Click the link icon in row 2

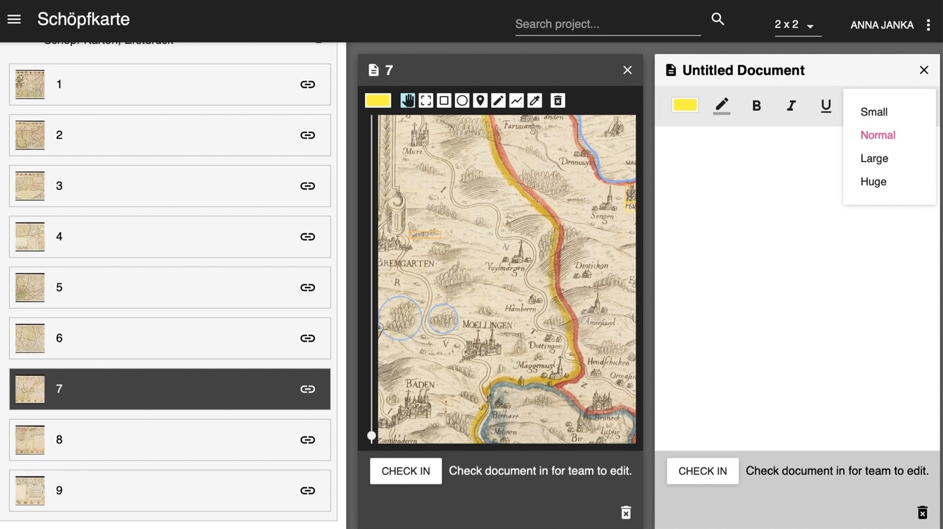tap(307, 135)
